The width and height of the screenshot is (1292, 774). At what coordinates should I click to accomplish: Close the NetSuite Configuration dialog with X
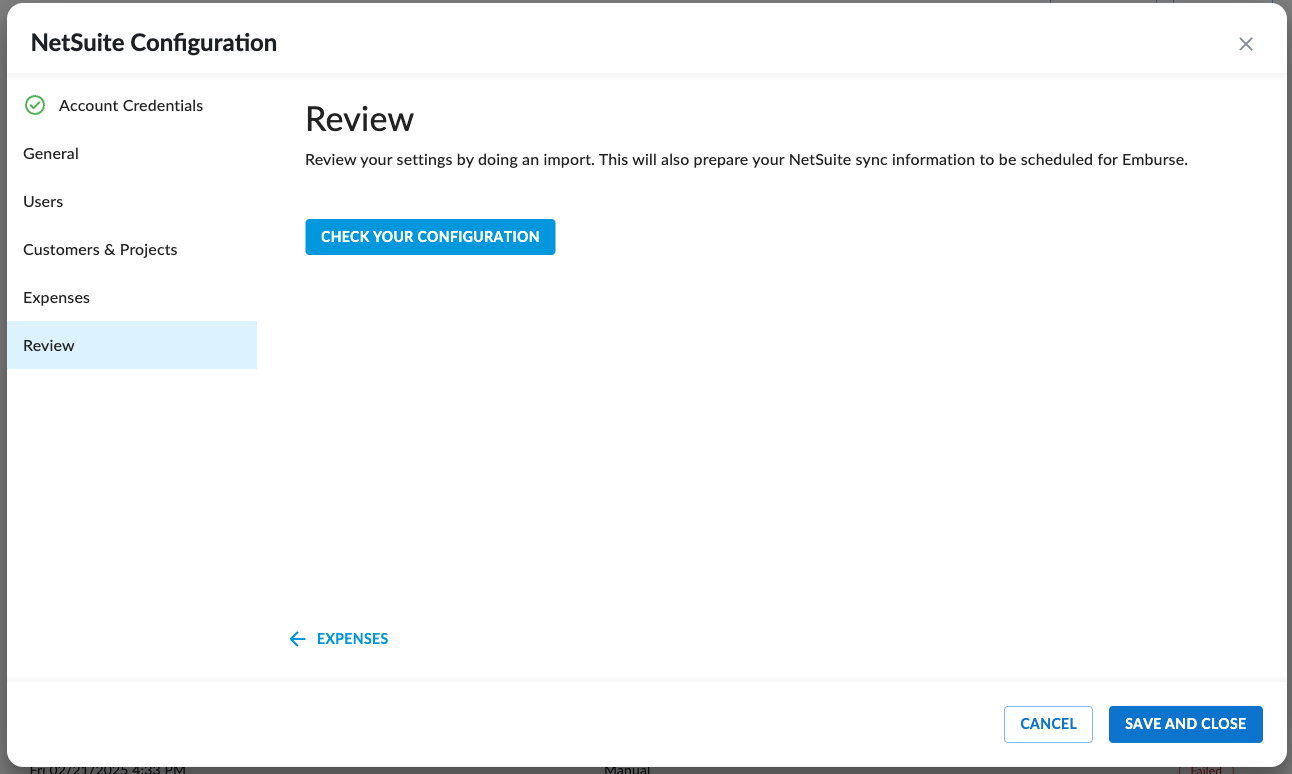point(1245,44)
